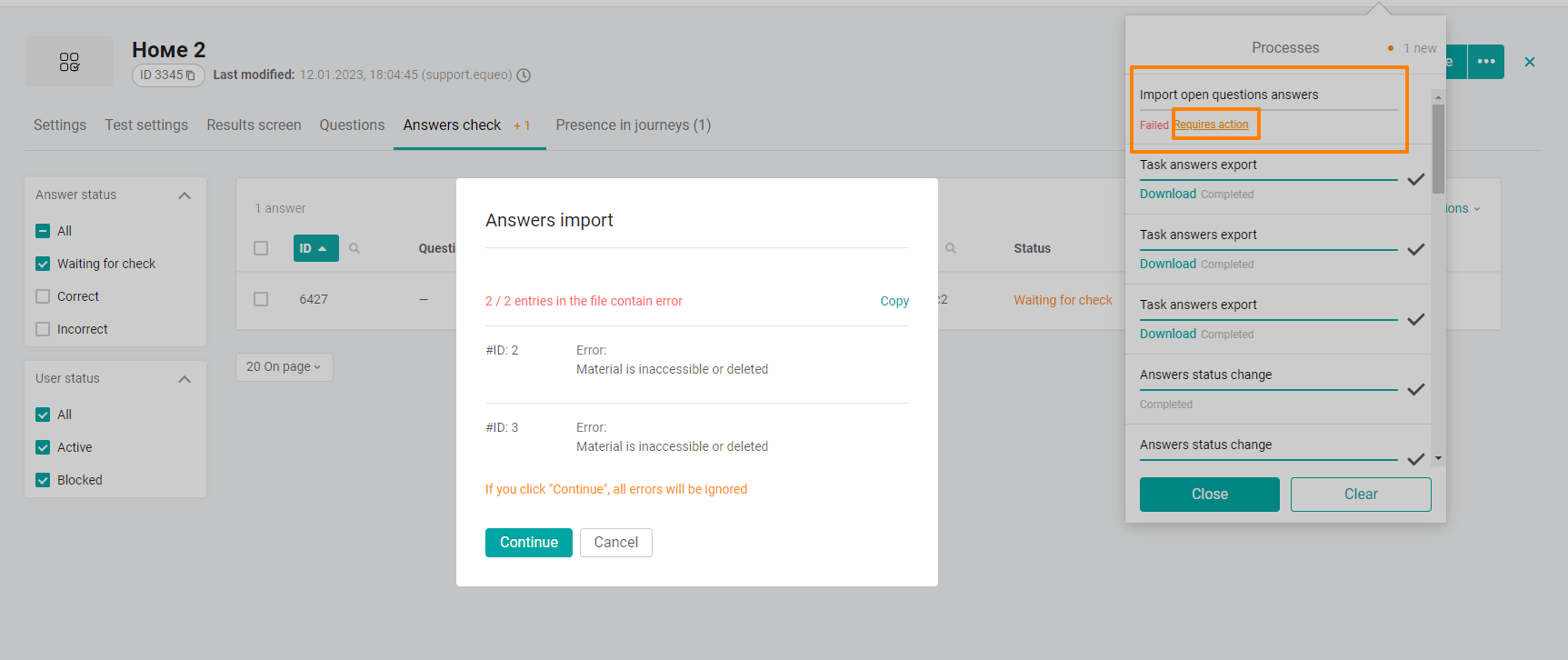
Task: Click the search magnifier beside Status column
Action: (951, 248)
